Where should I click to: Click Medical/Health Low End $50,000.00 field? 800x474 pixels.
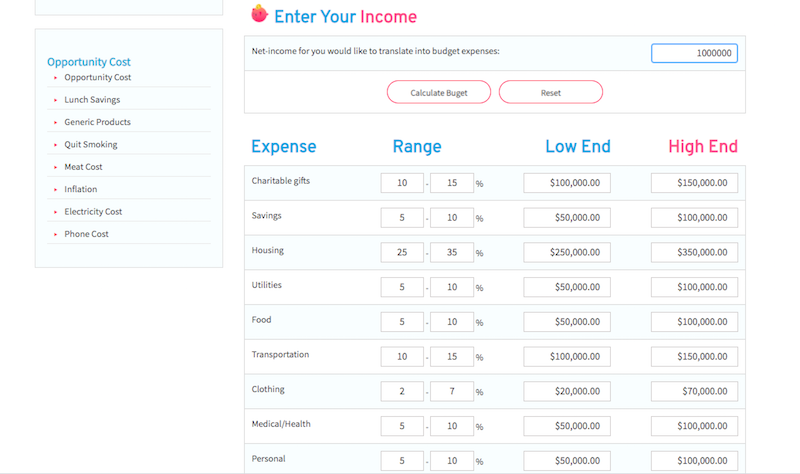click(567, 426)
